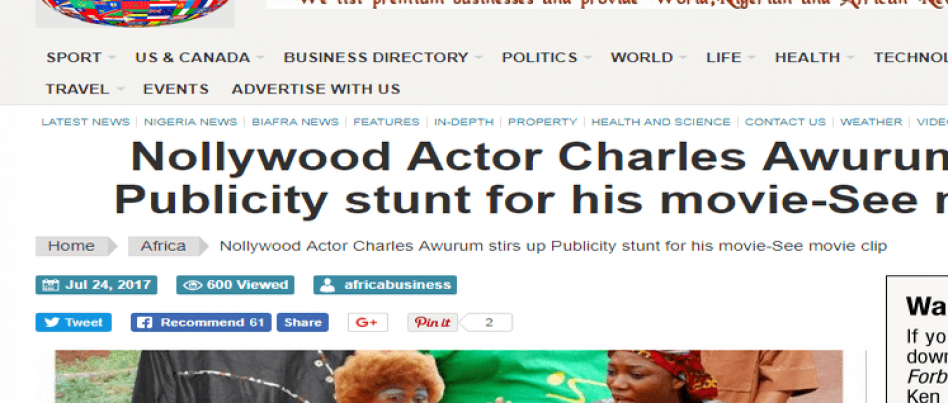
Task: Click the eye icon 600 Viewed badge
Action: [235, 285]
